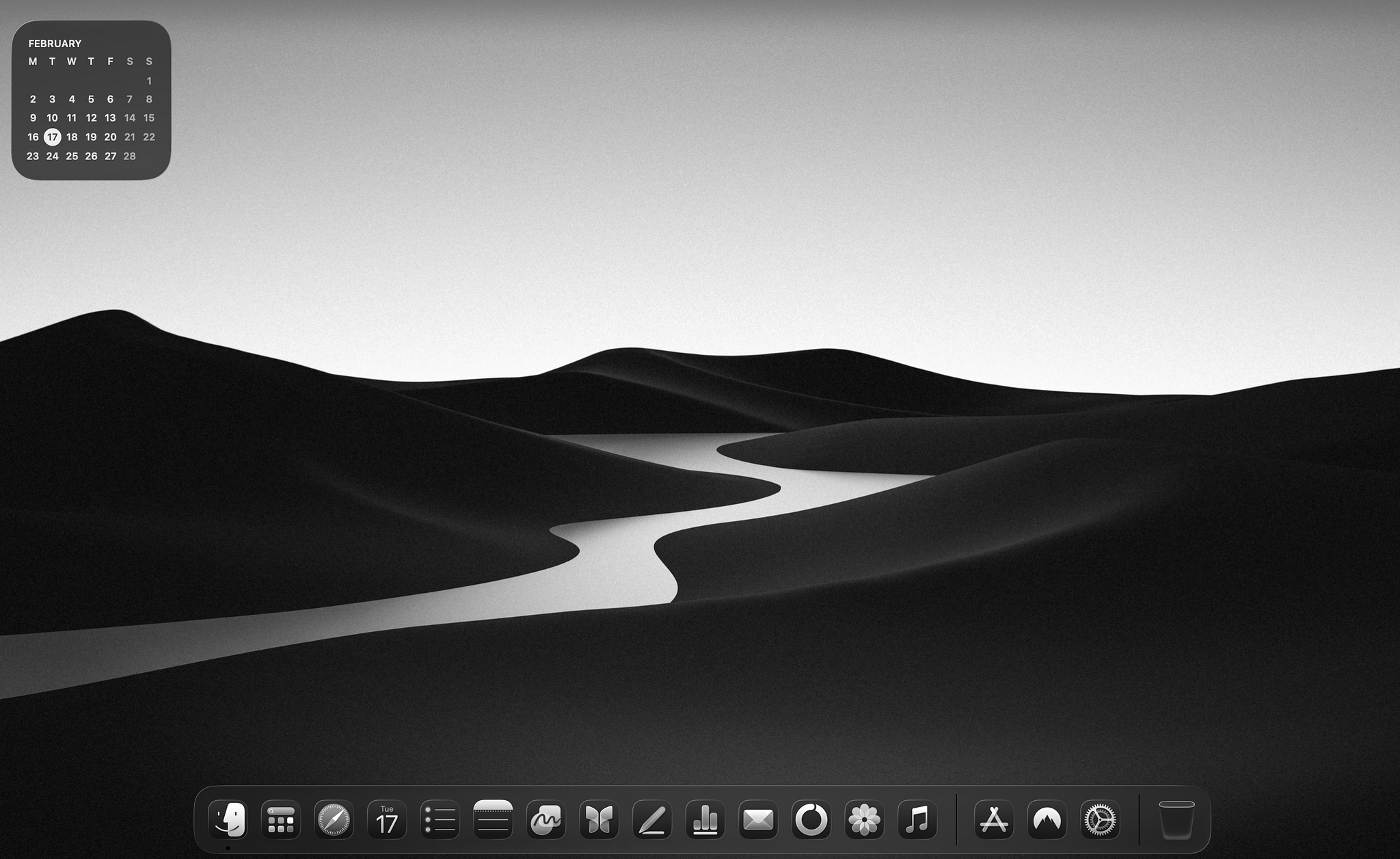Open the Mail app
Screen dimensions: 1400x859
(x=757, y=819)
